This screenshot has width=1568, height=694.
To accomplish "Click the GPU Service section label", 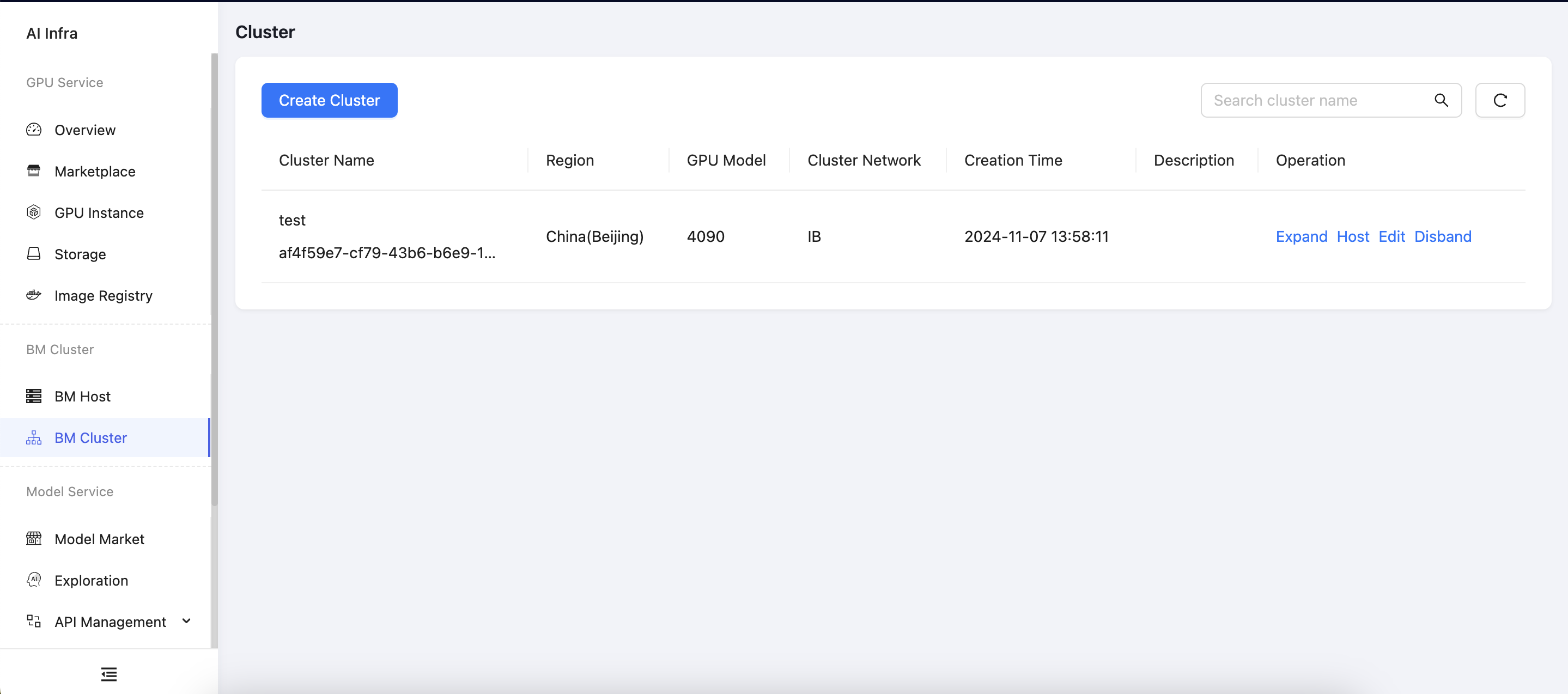I will pyautogui.click(x=64, y=82).
